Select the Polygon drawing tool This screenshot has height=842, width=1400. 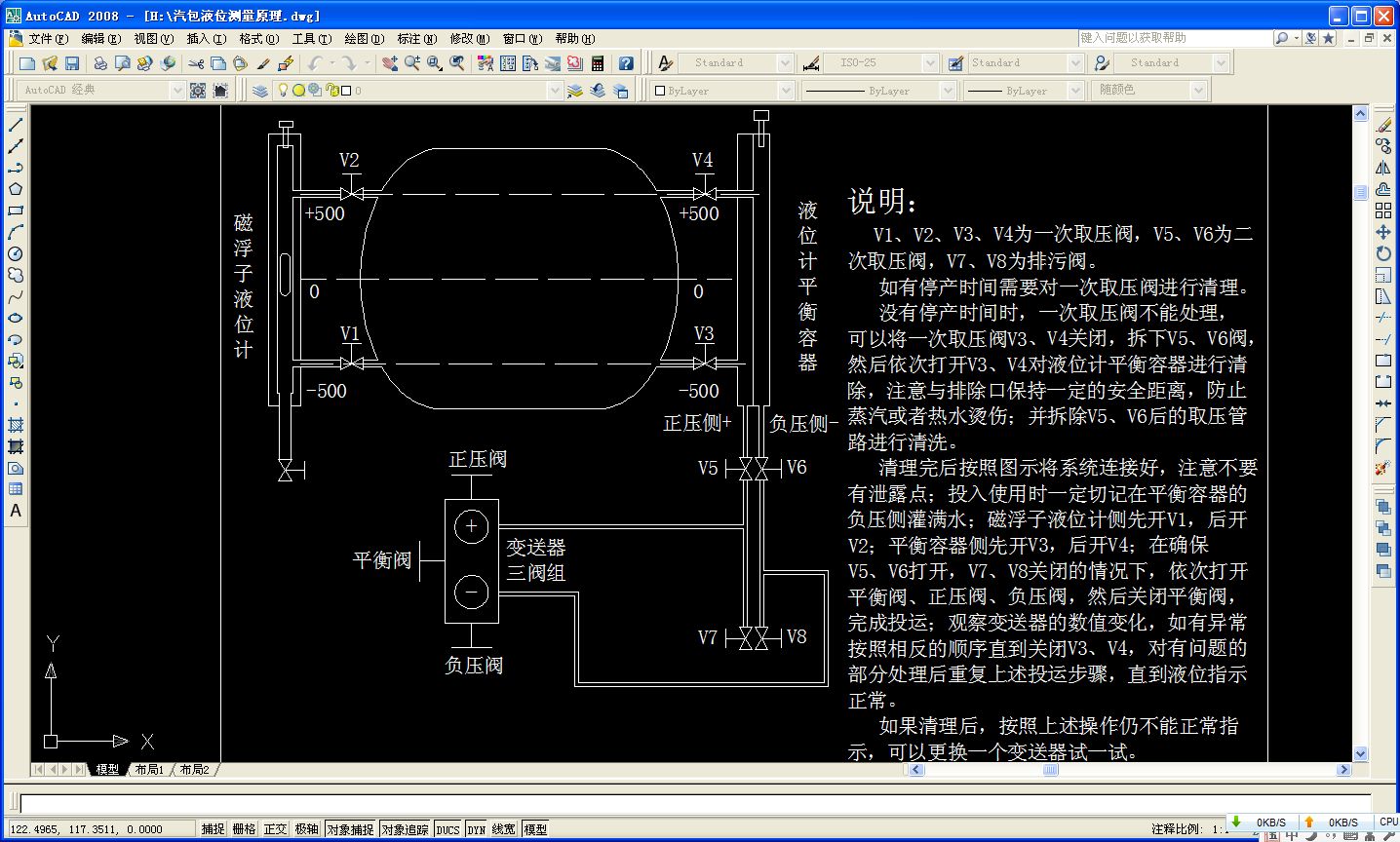[x=16, y=189]
